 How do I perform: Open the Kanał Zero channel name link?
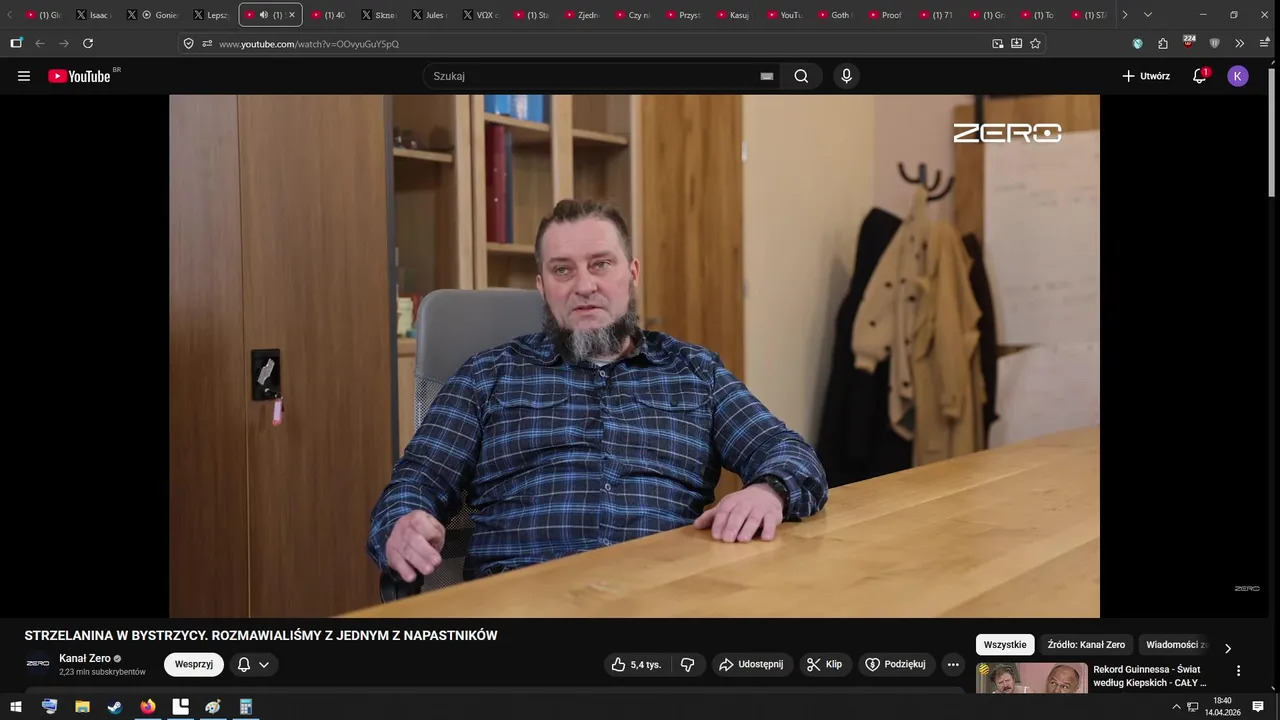click(85, 658)
